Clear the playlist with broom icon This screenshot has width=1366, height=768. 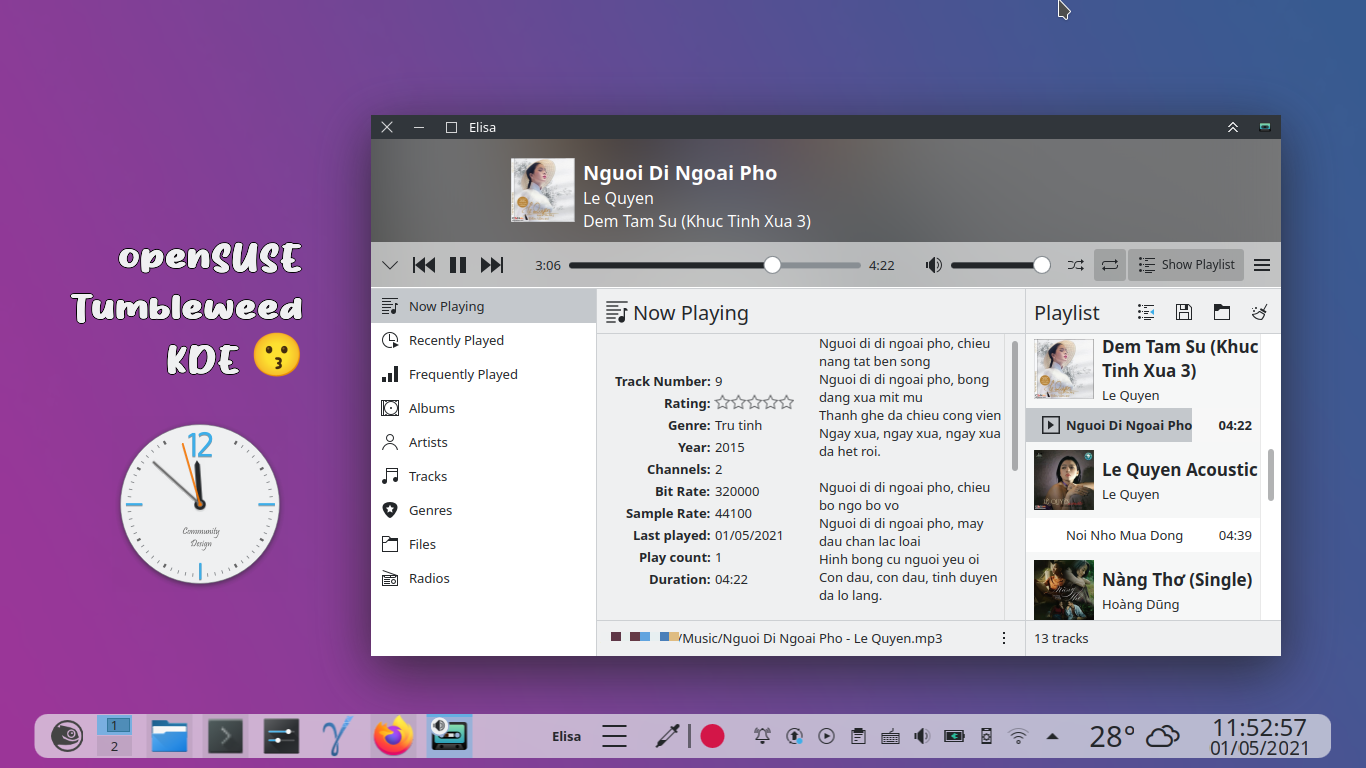pyautogui.click(x=1259, y=312)
